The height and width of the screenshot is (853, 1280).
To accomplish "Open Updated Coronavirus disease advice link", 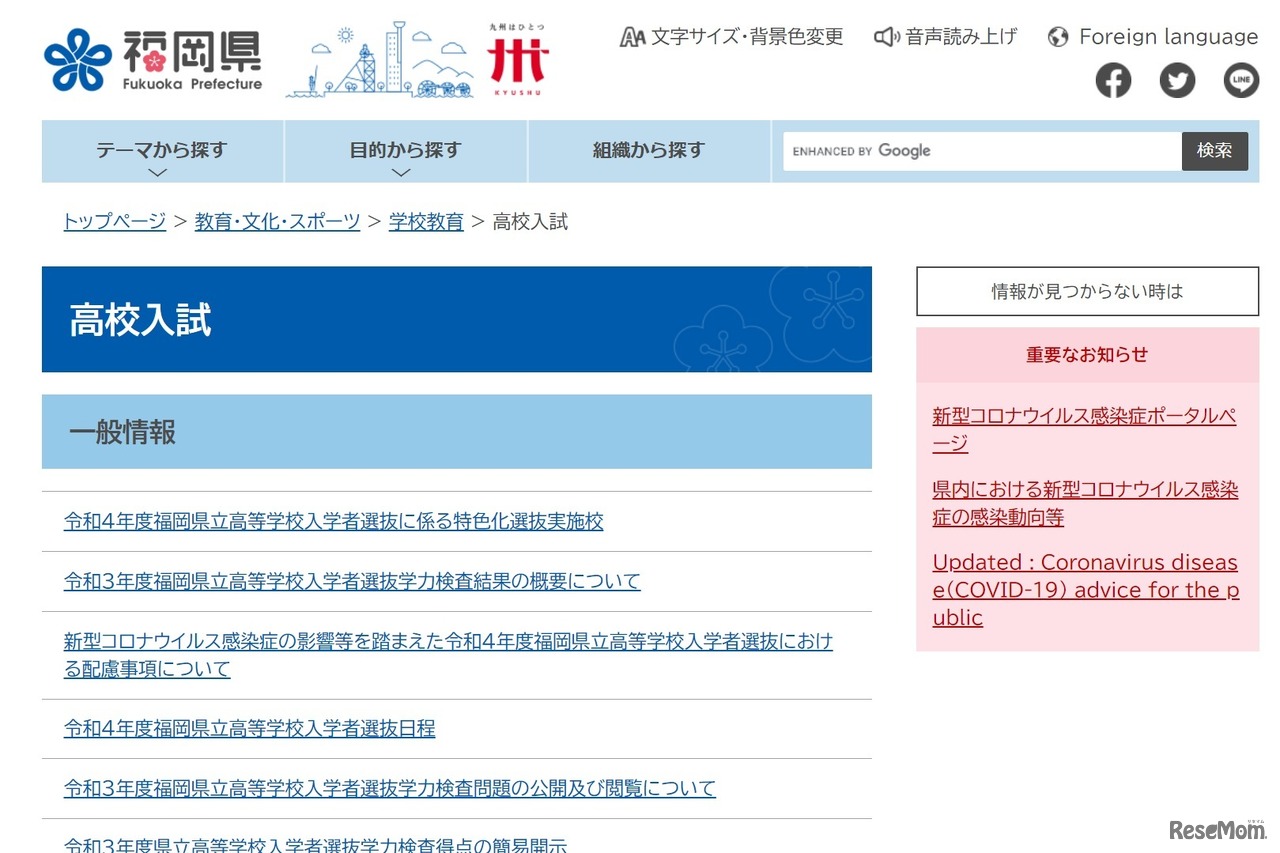I will (1085, 590).
